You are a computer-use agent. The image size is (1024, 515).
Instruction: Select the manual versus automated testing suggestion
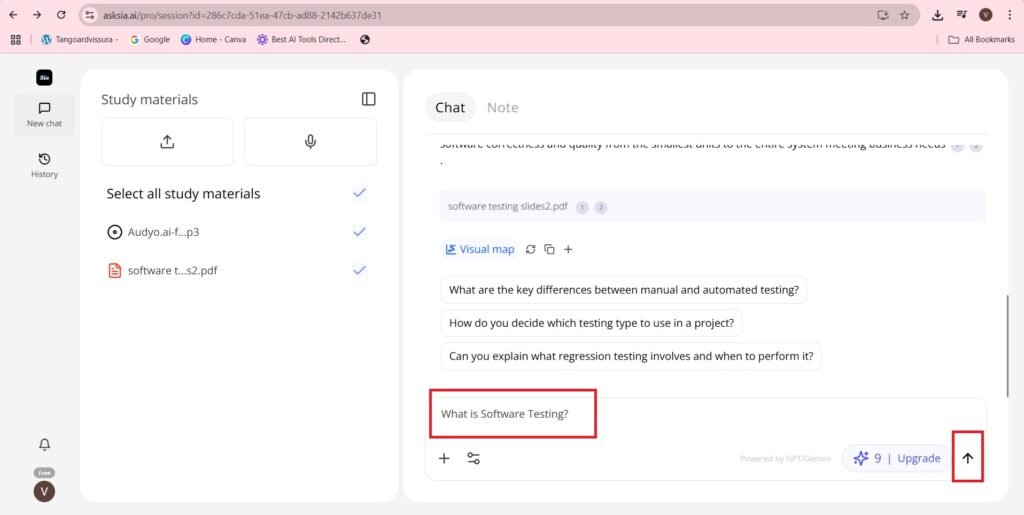pyautogui.click(x=624, y=290)
